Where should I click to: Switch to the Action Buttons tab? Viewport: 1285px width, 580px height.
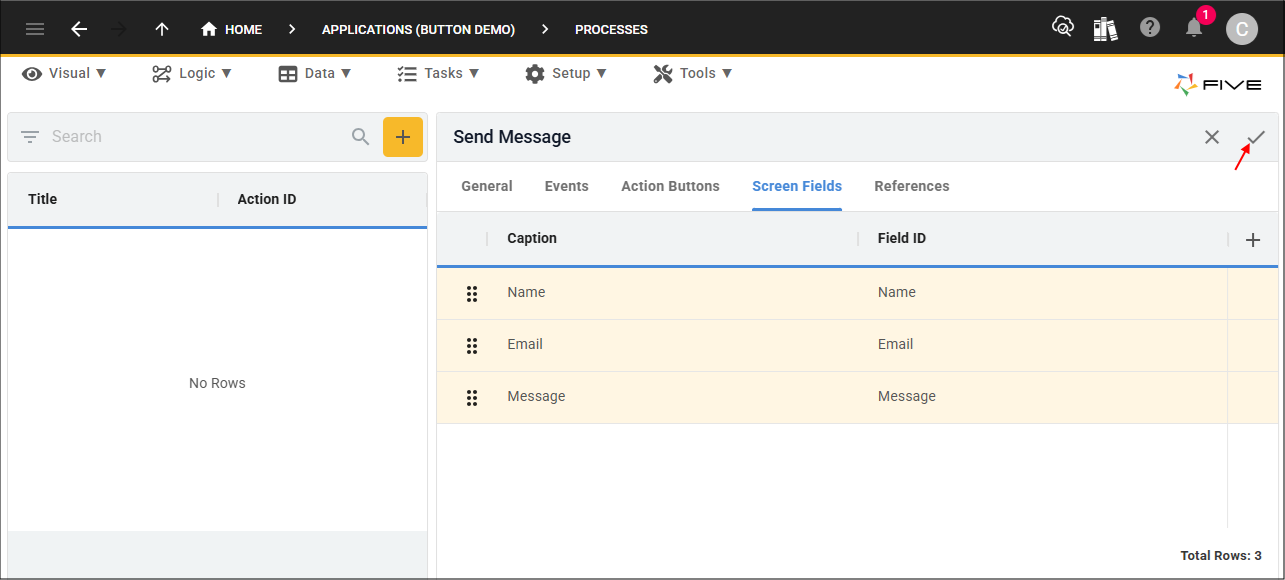pyautogui.click(x=670, y=186)
